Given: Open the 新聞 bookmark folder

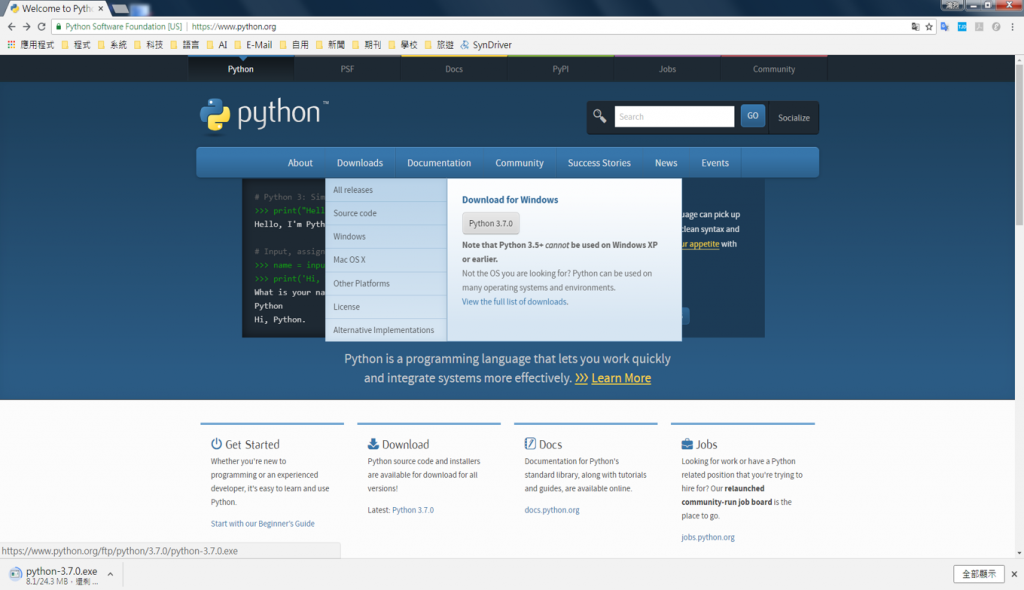Looking at the screenshot, I should coord(330,44).
